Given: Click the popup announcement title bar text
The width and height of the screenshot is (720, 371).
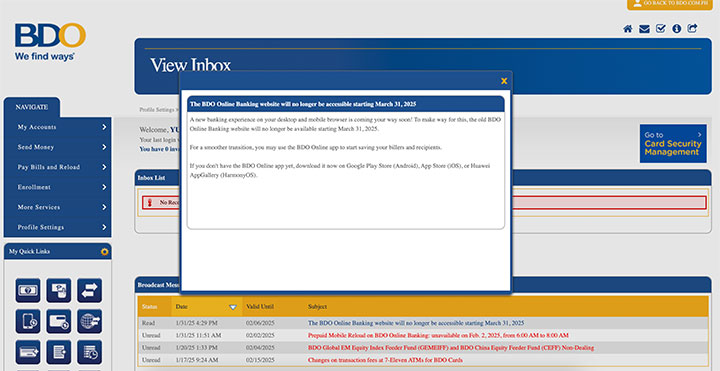Looking at the screenshot, I should (303, 104).
